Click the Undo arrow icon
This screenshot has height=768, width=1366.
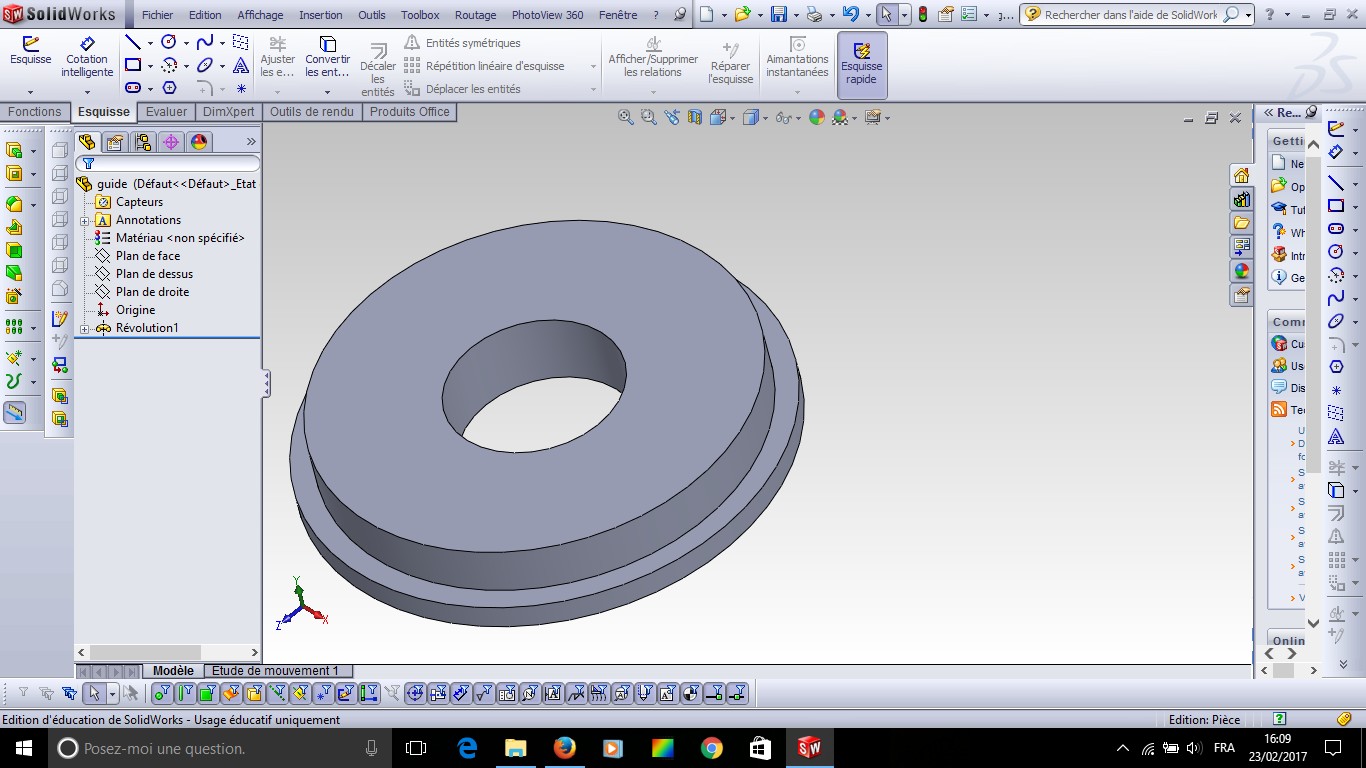click(x=850, y=14)
